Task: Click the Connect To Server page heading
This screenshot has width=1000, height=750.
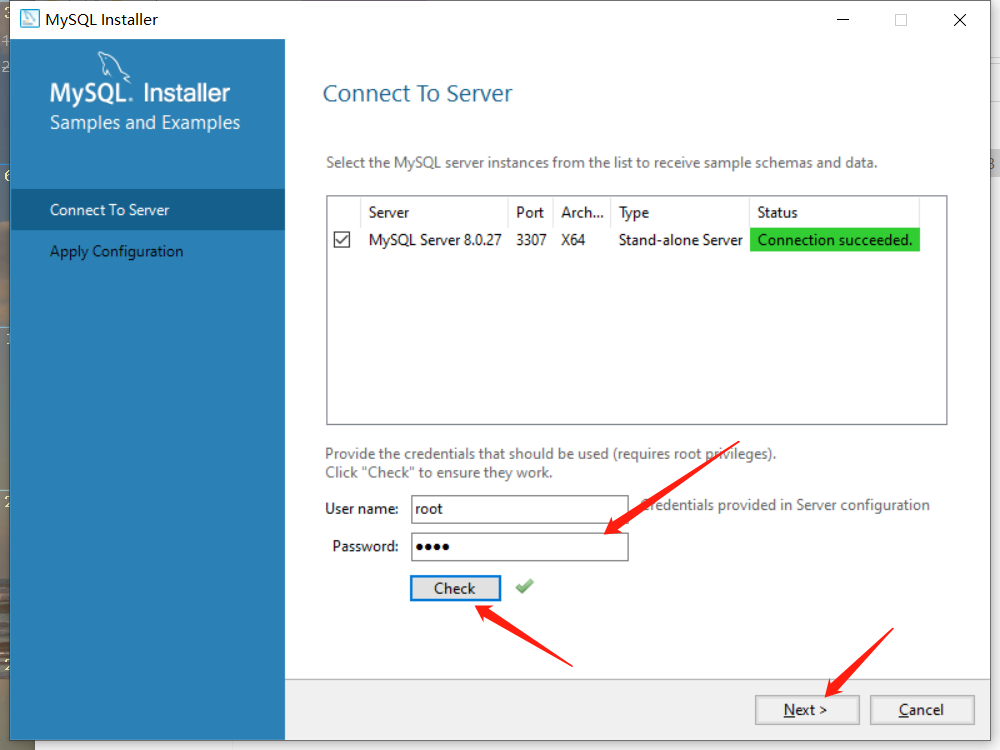Action: 418,94
